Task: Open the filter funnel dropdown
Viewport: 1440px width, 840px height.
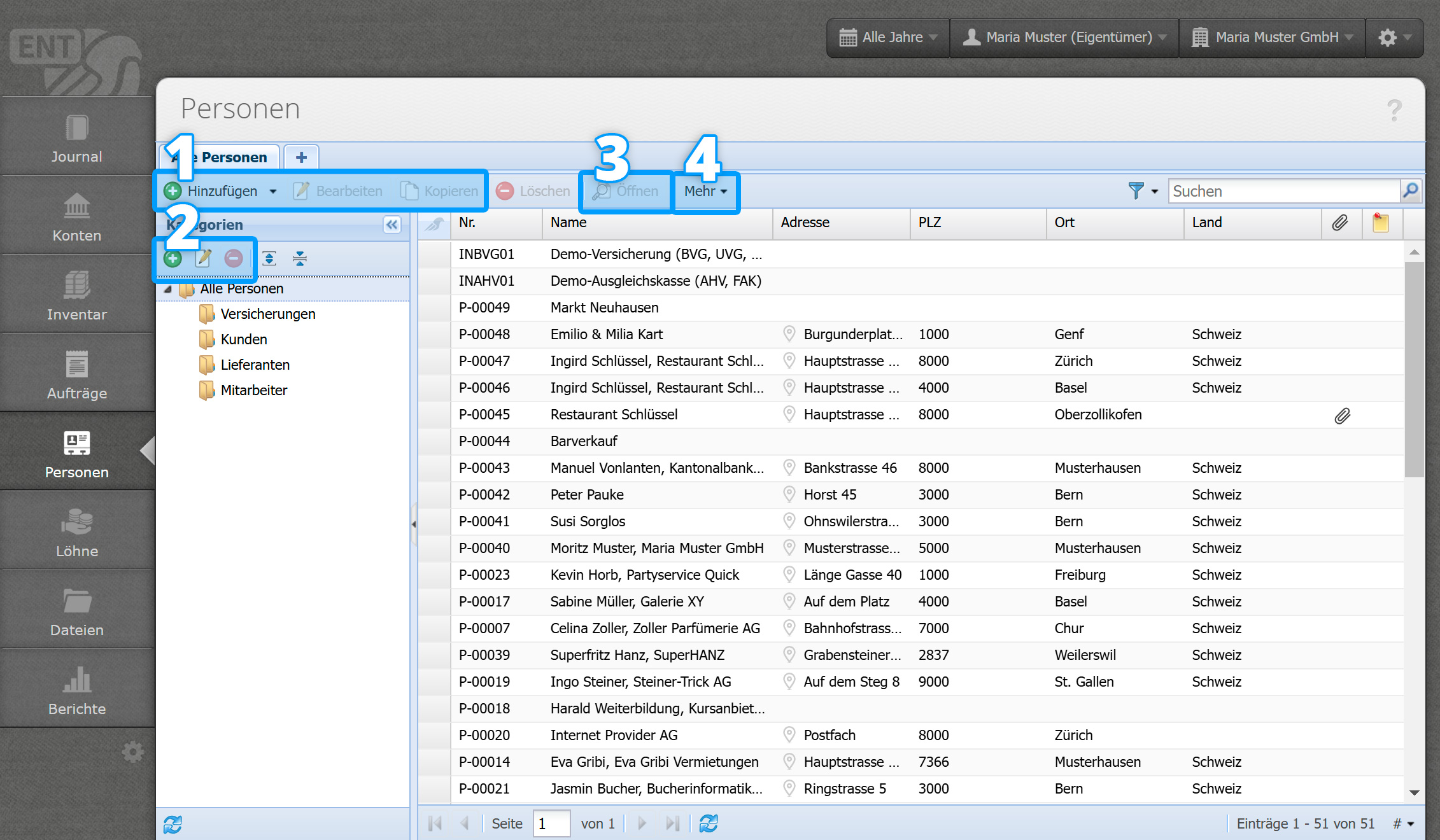Action: click(x=1143, y=191)
